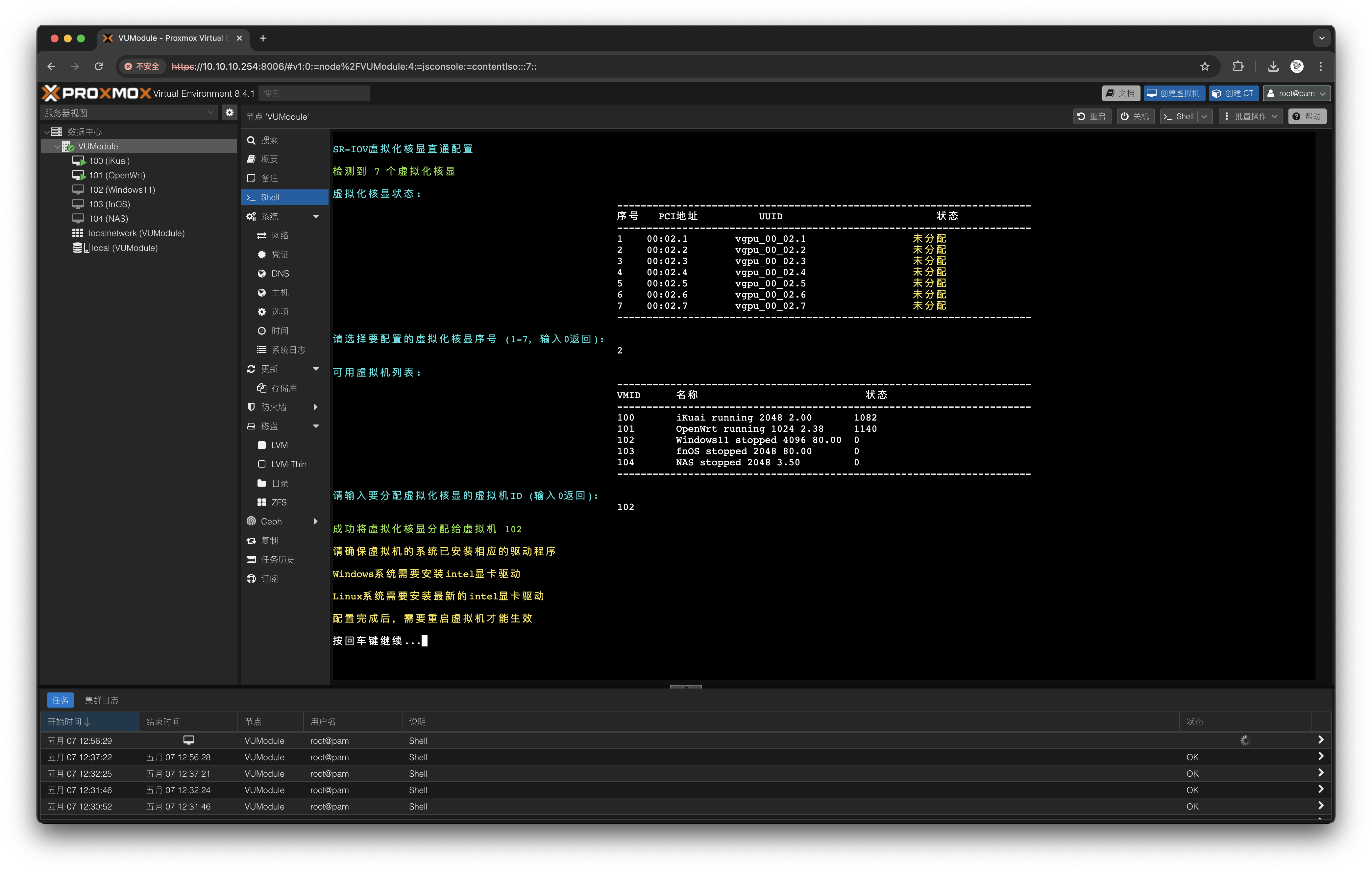This screenshot has width=1372, height=872.
Task: Switch to the 集群日志 (cluster log) tab
Action: (x=101, y=700)
